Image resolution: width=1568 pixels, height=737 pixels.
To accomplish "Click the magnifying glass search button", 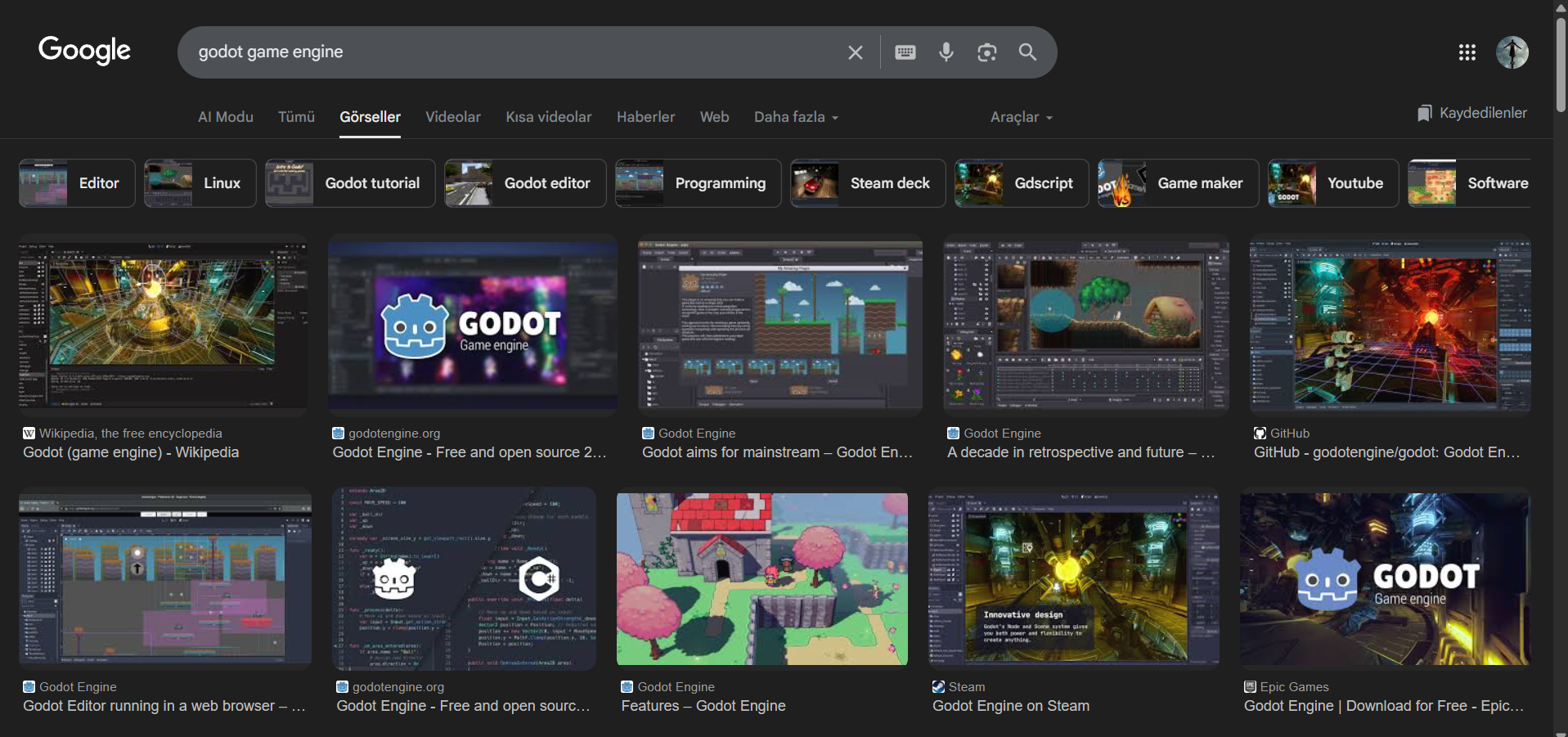I will click(x=1027, y=52).
